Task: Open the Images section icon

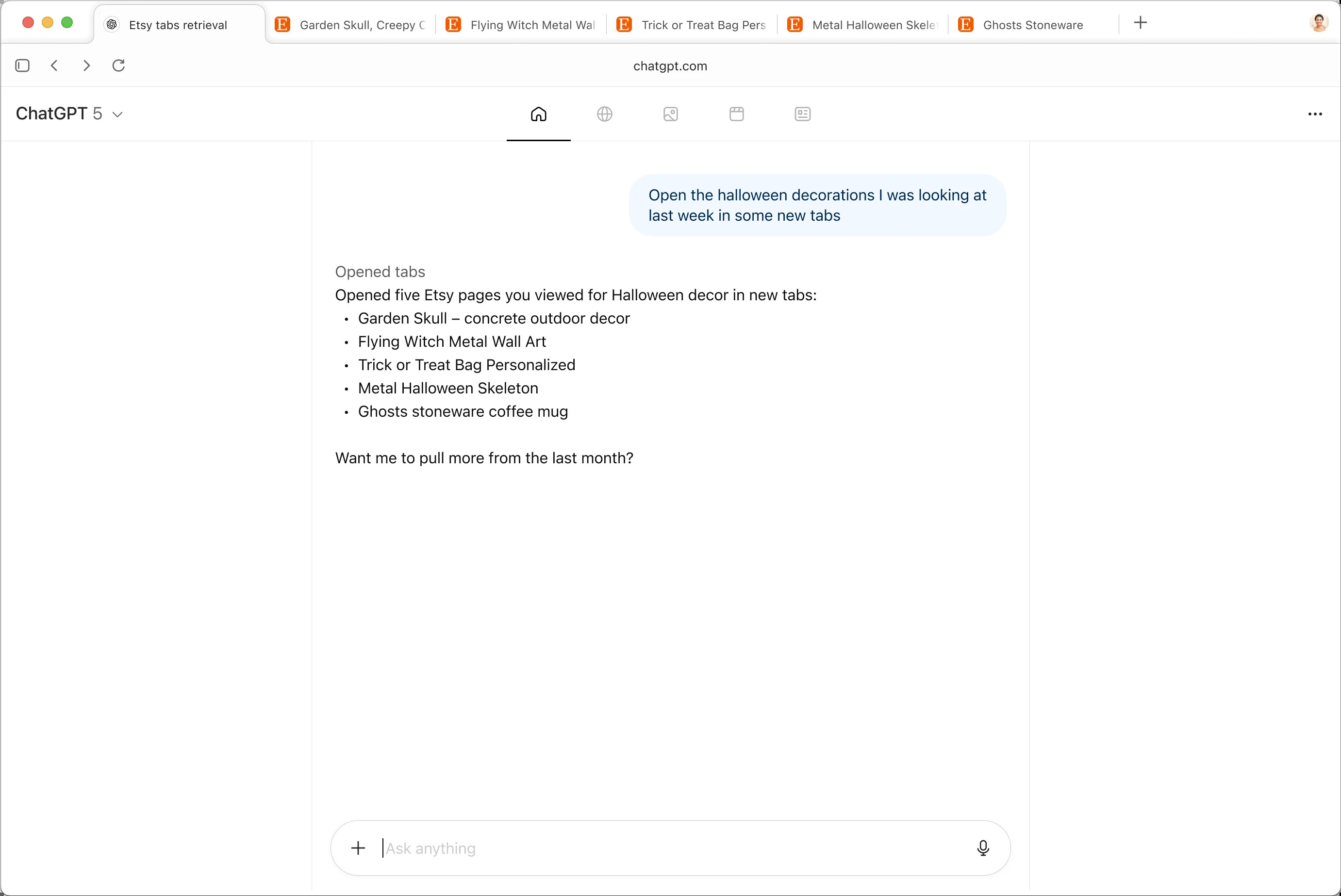Action: pyautogui.click(x=670, y=114)
